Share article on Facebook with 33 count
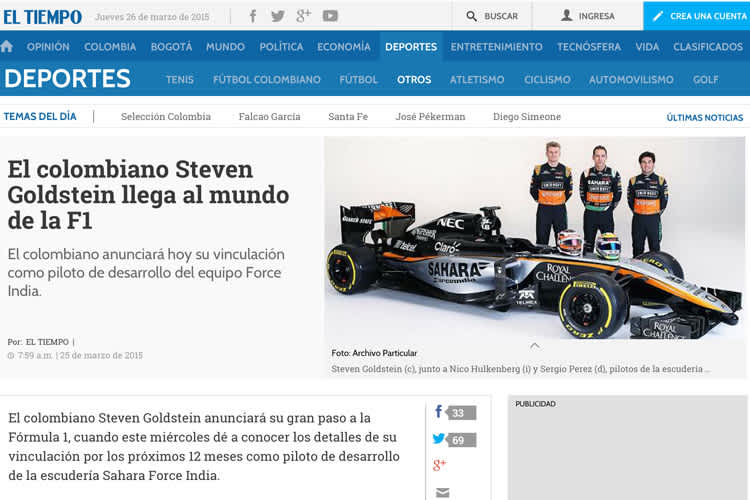750x500 pixels. (454, 412)
